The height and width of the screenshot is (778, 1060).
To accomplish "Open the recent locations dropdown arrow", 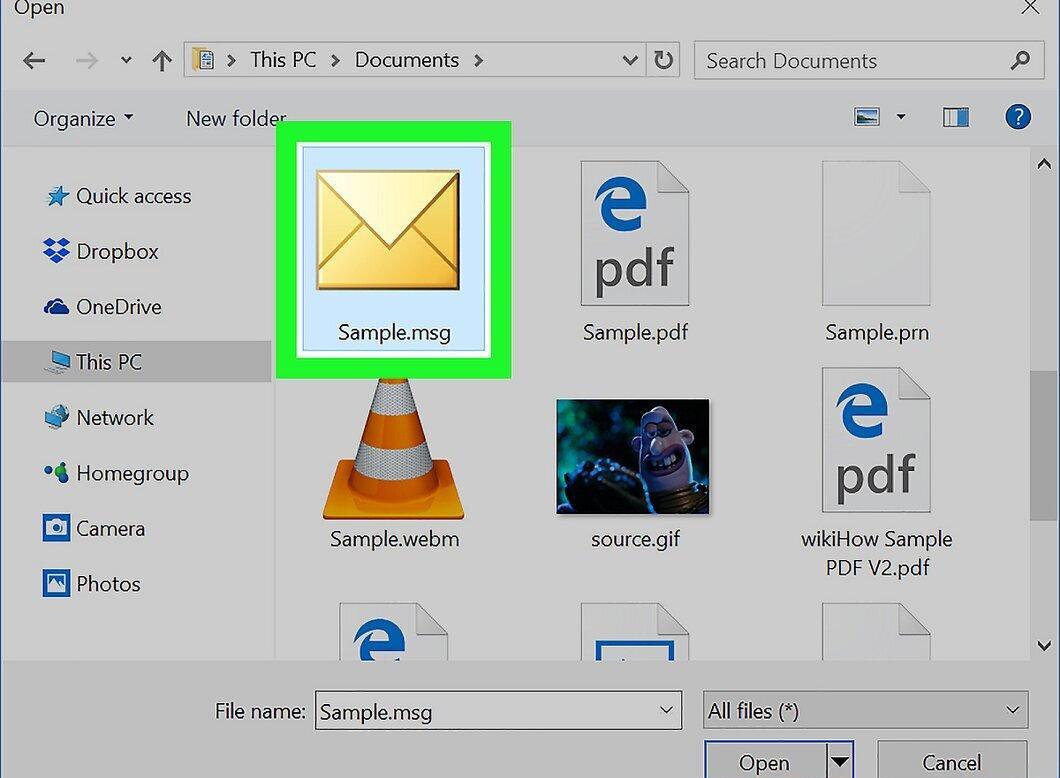I will pyautogui.click(x=126, y=61).
